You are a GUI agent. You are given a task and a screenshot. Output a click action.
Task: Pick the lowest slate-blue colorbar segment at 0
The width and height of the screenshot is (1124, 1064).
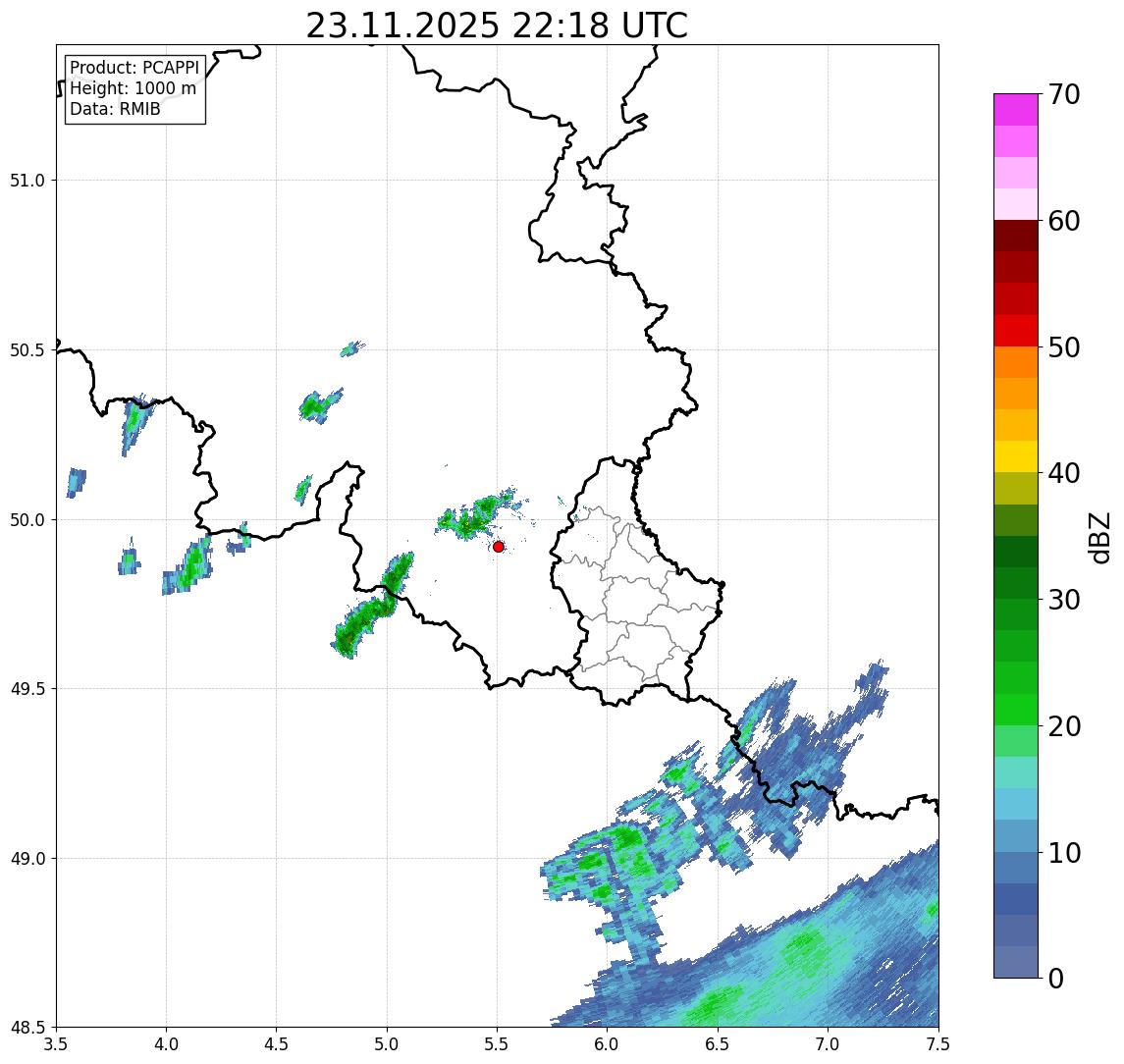tap(1016, 962)
